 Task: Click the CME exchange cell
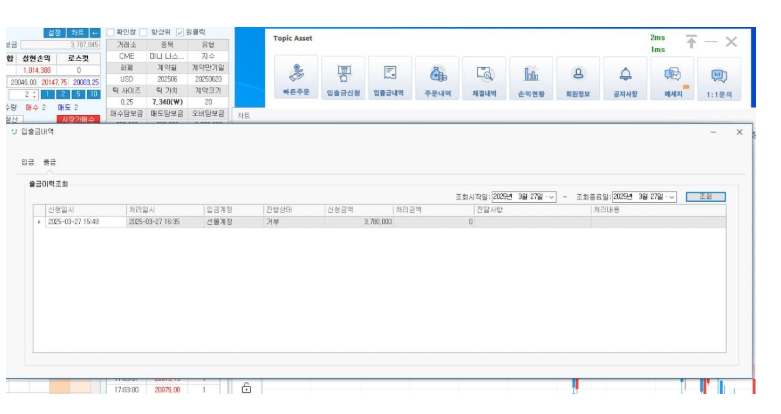(x=127, y=56)
